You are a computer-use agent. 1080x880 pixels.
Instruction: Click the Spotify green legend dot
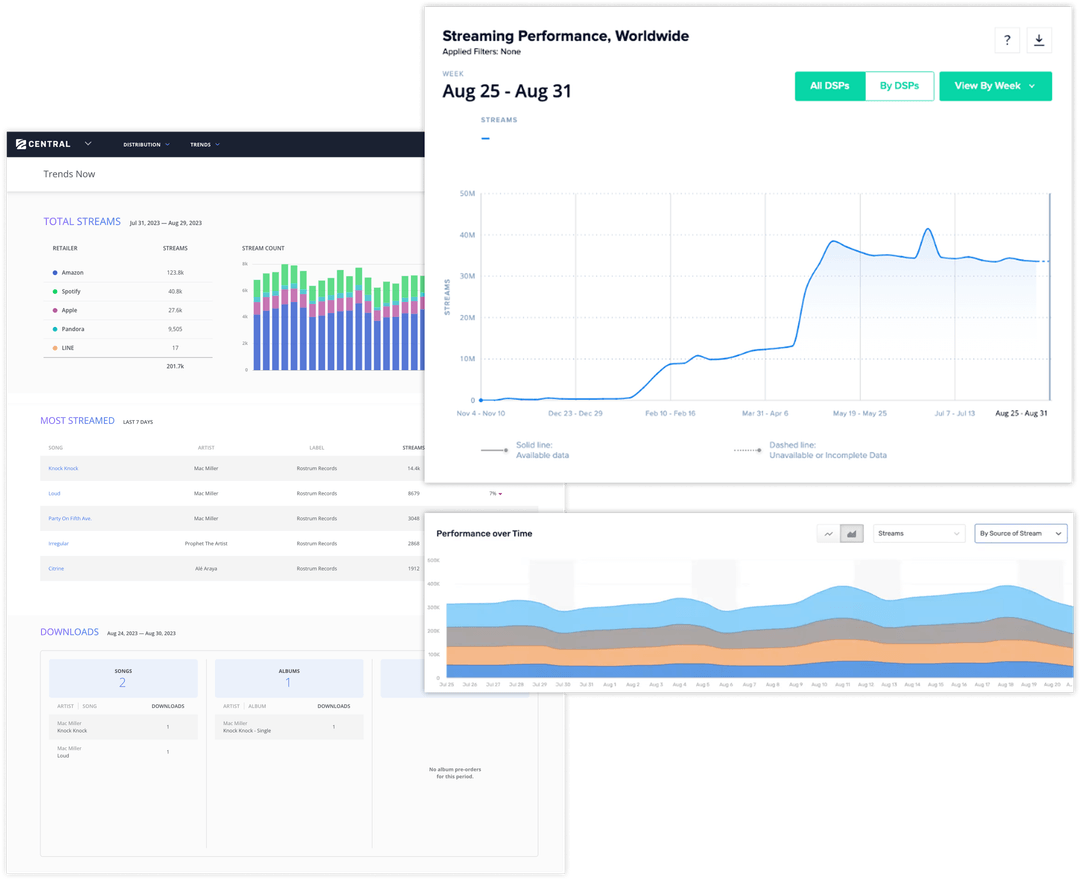(x=54, y=292)
